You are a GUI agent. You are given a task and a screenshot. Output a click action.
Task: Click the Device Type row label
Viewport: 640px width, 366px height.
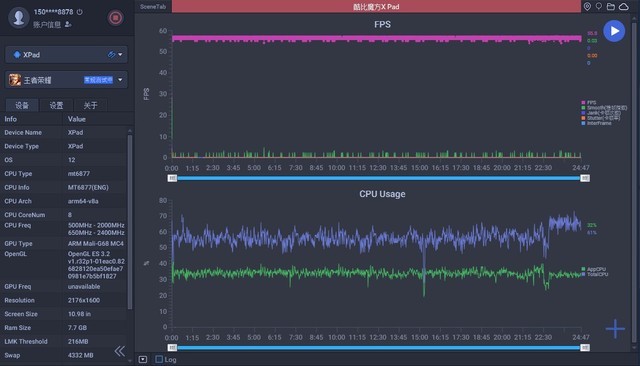(x=22, y=146)
